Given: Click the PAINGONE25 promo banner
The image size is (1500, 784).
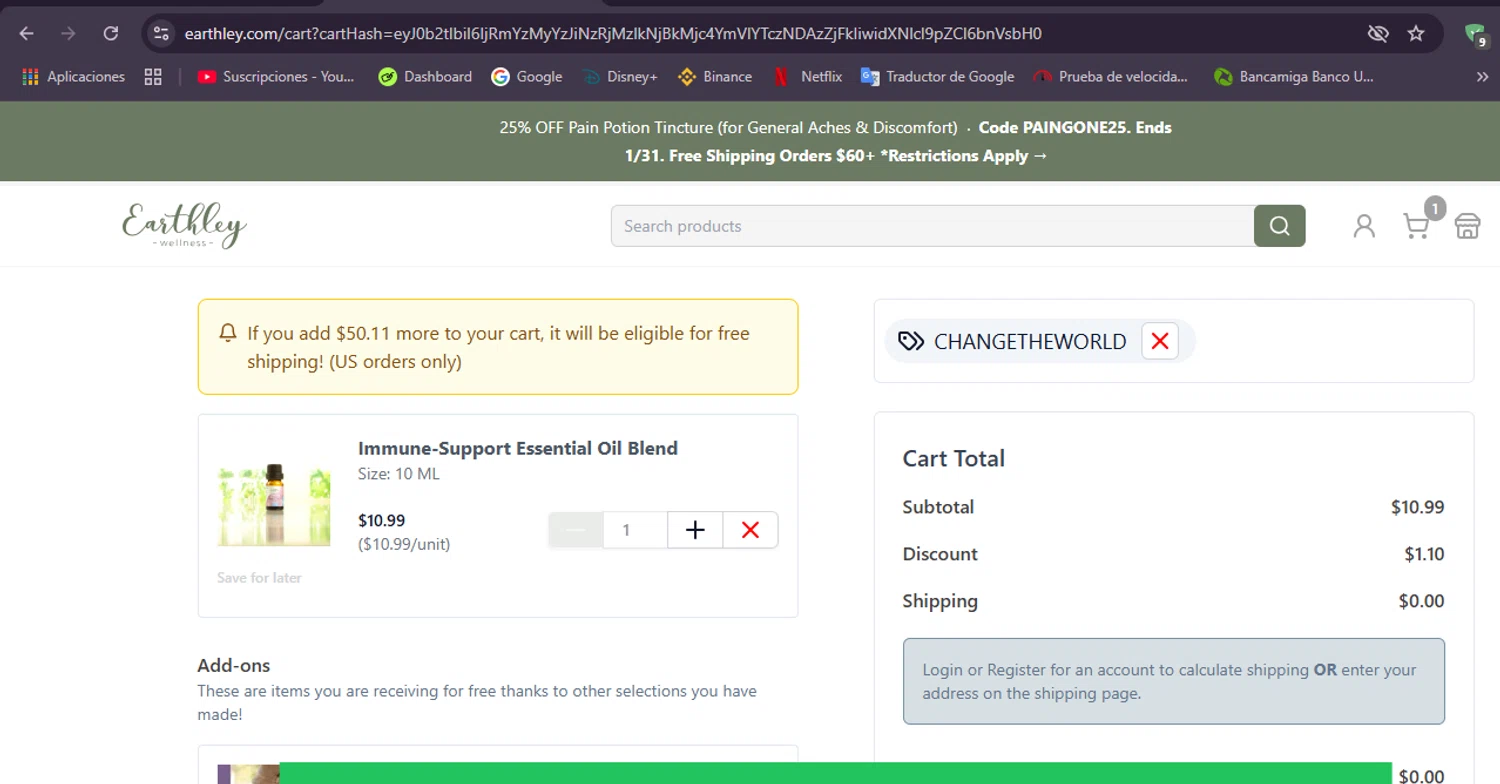Looking at the screenshot, I should pos(836,142).
